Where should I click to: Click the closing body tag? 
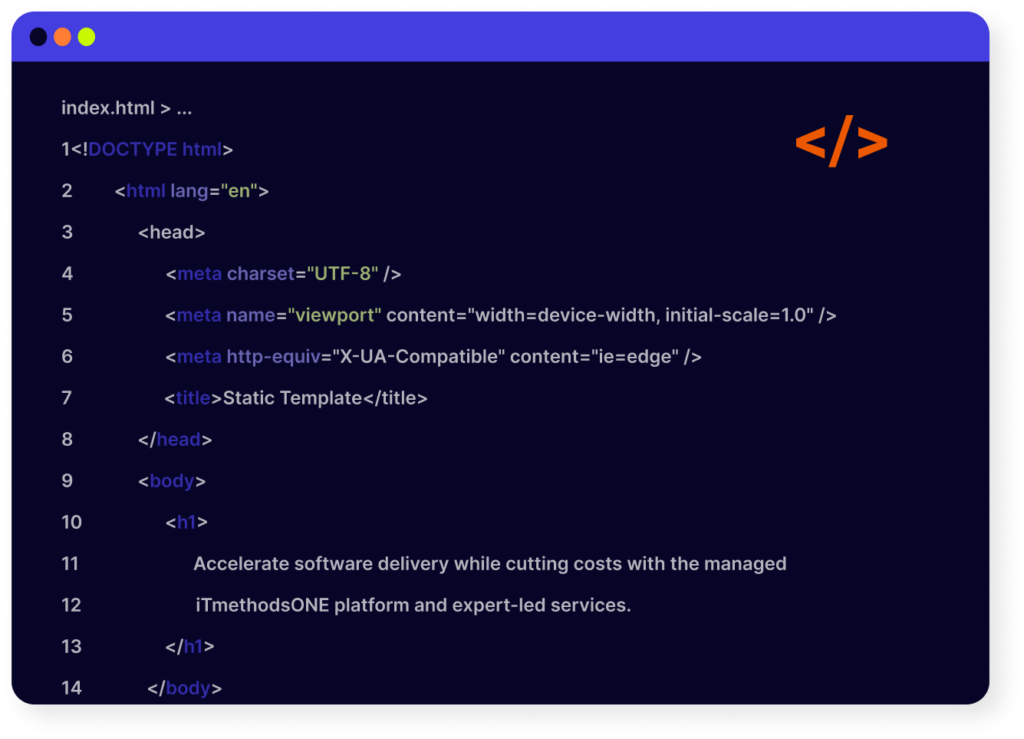click(185, 688)
